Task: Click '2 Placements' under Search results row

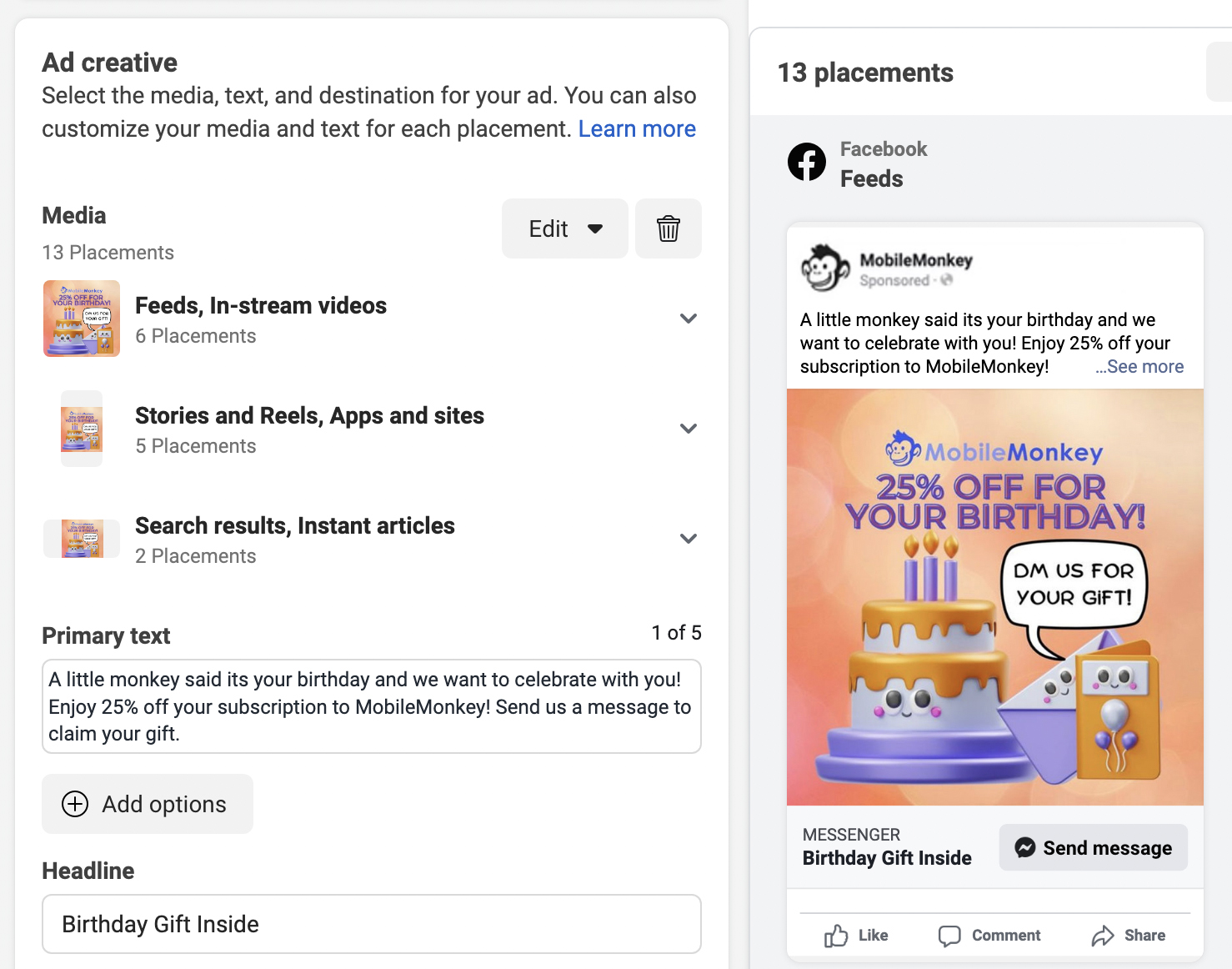Action: (x=196, y=556)
